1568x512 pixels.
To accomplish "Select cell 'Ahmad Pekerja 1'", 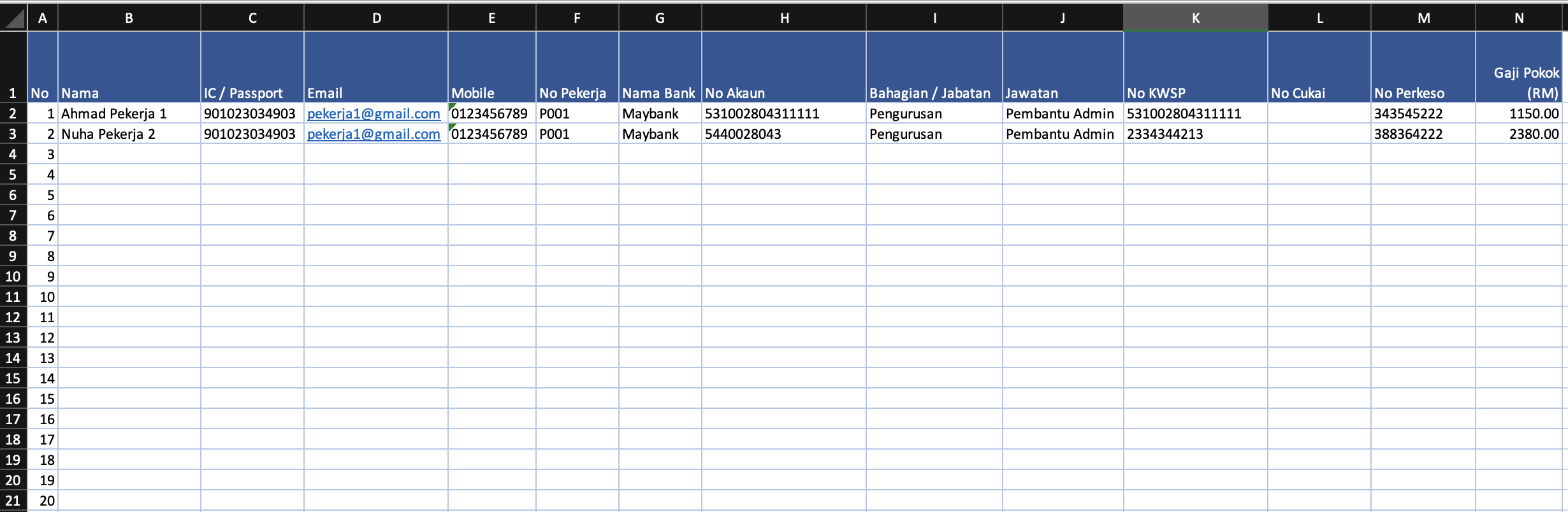I will pyautogui.click(x=129, y=113).
